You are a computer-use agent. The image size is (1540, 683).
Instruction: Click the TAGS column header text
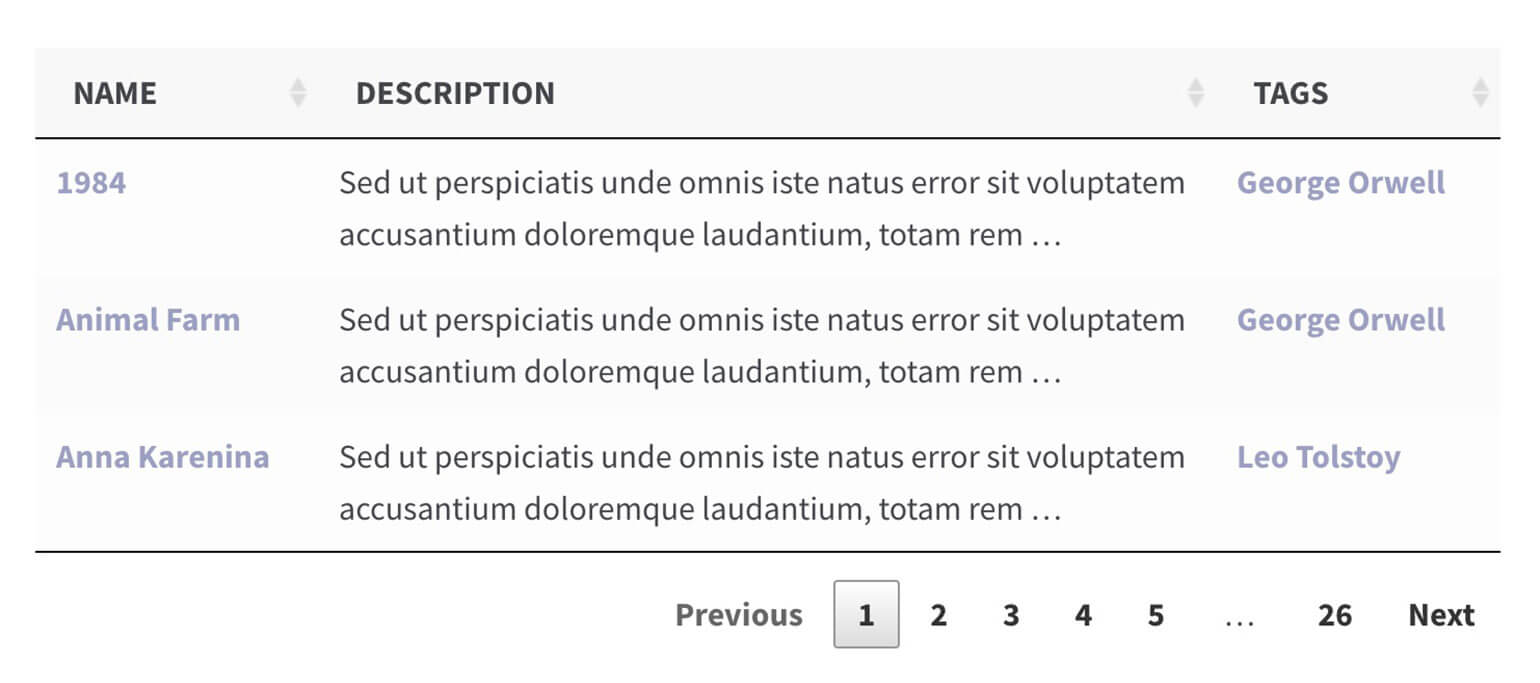pyautogui.click(x=1290, y=93)
